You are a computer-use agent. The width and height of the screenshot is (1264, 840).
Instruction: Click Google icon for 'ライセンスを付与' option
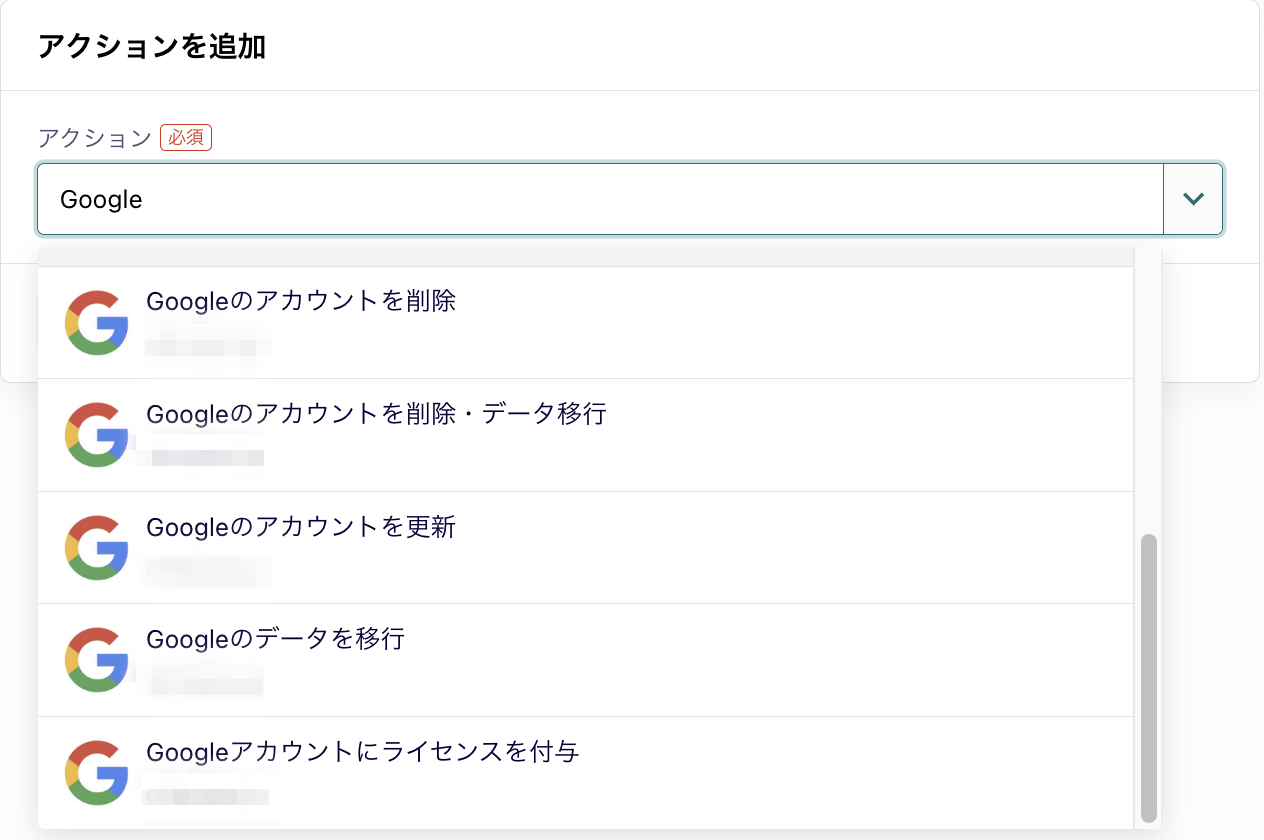click(96, 772)
